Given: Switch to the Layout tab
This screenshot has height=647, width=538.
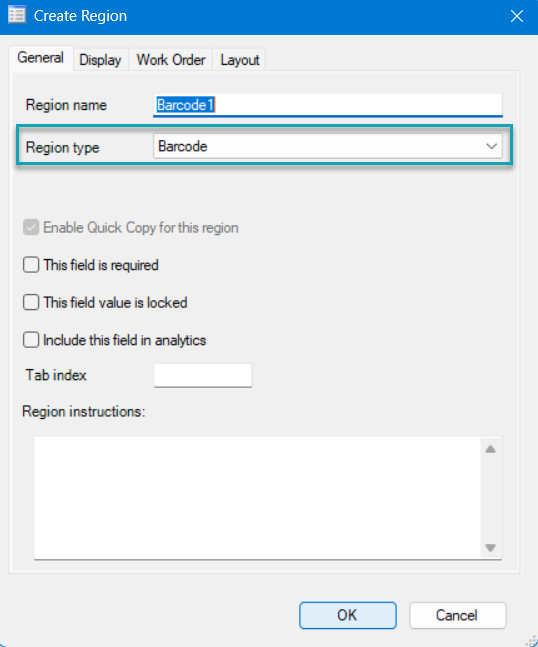Looking at the screenshot, I should click(240, 60).
